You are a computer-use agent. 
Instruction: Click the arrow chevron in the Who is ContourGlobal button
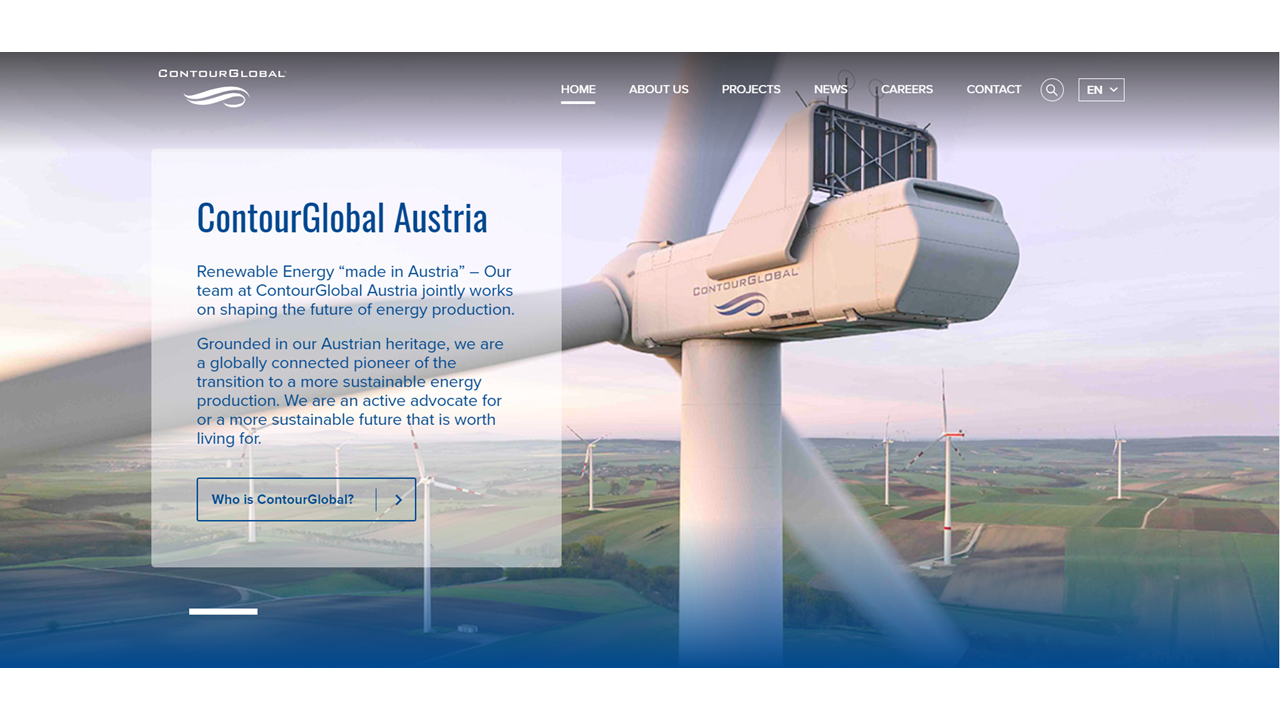click(x=398, y=500)
